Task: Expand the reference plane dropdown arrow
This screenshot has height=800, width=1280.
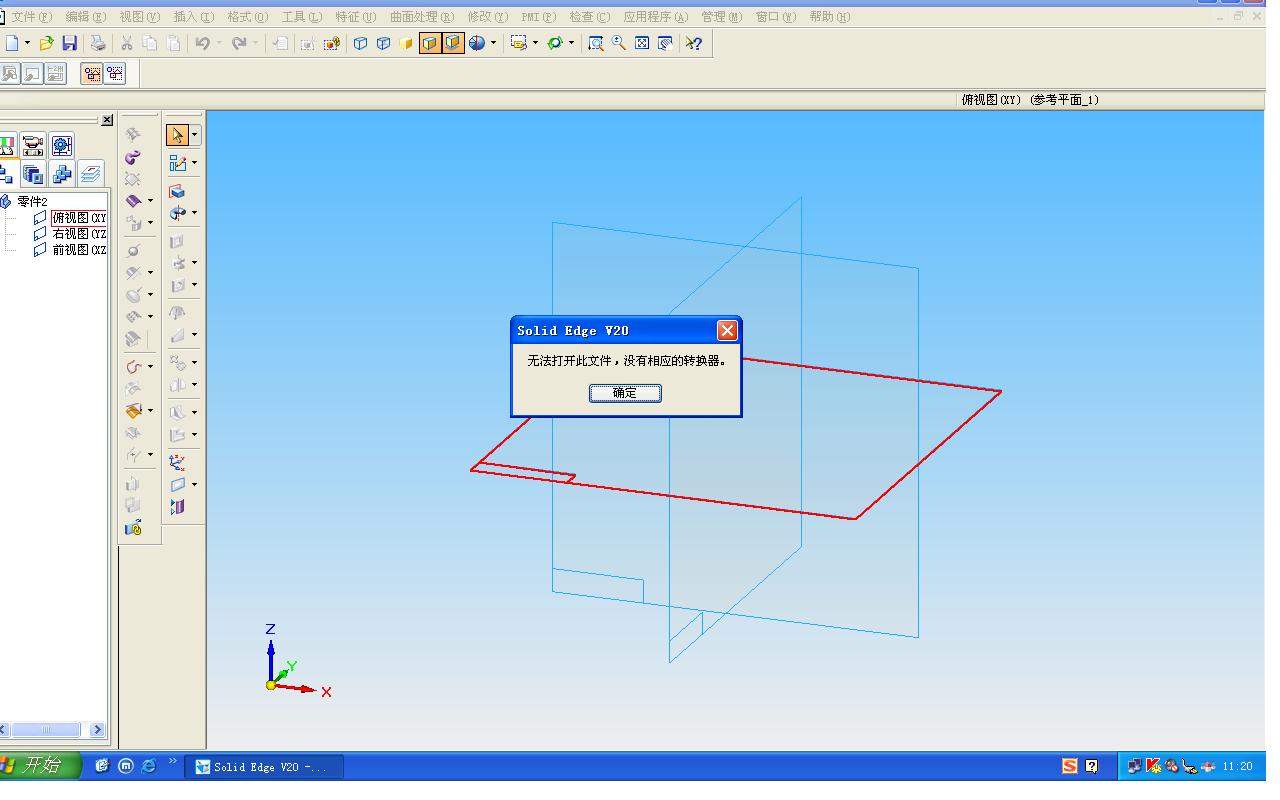Action: (x=194, y=484)
